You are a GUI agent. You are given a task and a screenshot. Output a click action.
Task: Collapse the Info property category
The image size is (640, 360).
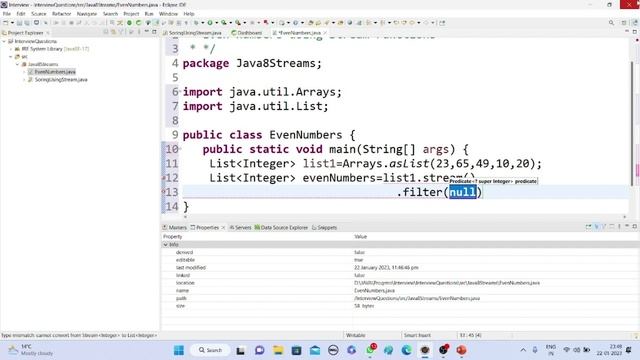click(x=166, y=244)
